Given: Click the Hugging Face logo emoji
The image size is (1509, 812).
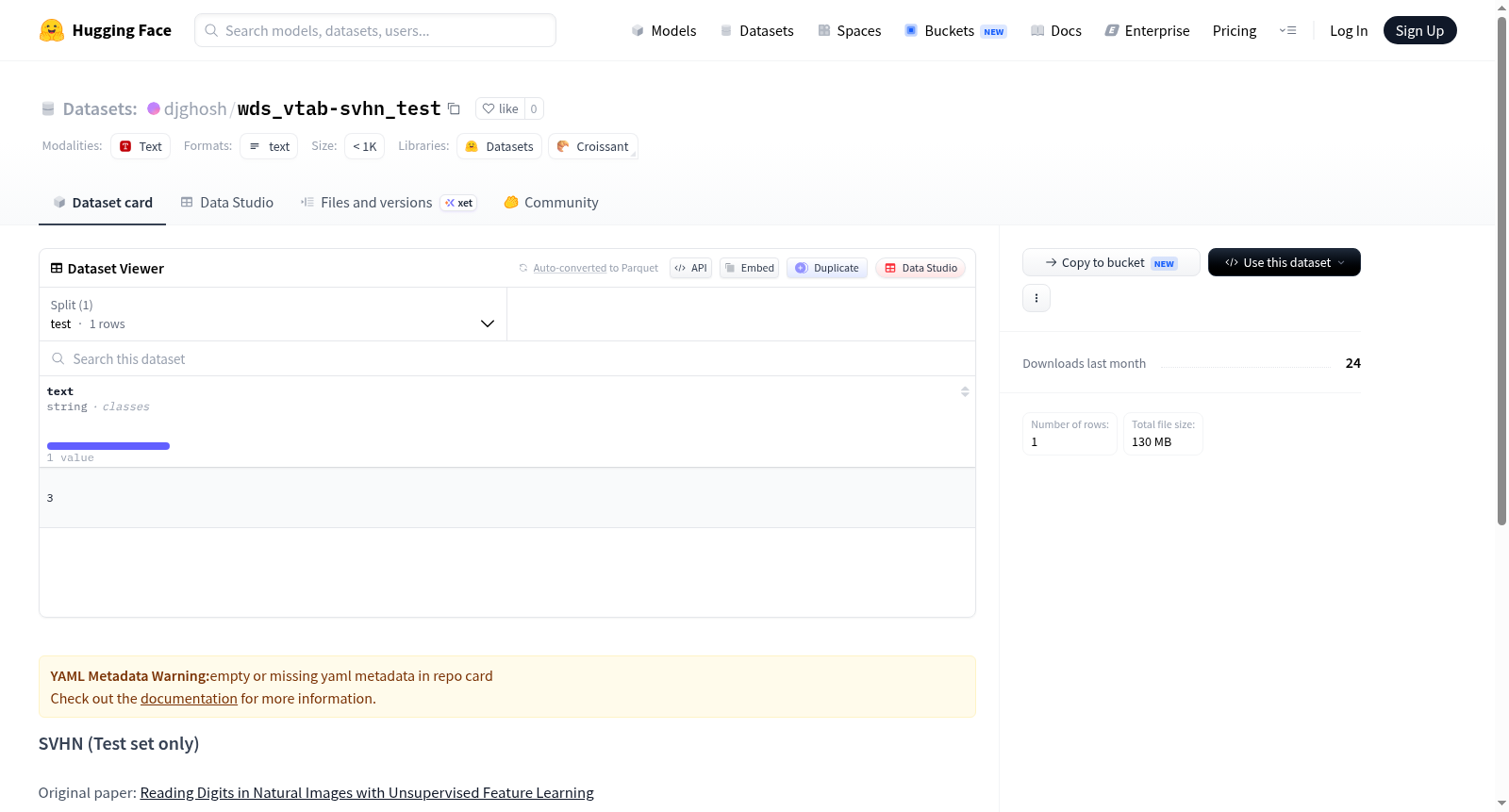Looking at the screenshot, I should point(52,30).
